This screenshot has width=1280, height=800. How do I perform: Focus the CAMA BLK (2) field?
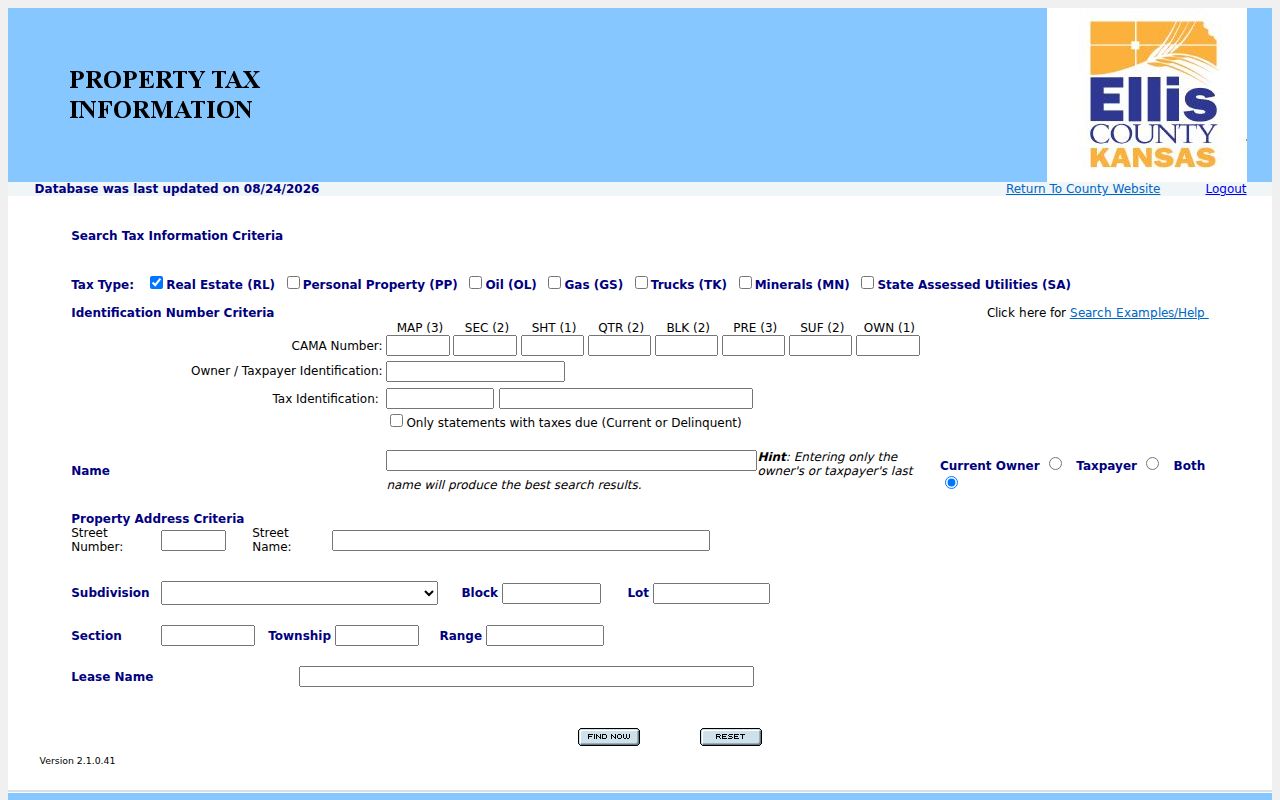pos(686,346)
